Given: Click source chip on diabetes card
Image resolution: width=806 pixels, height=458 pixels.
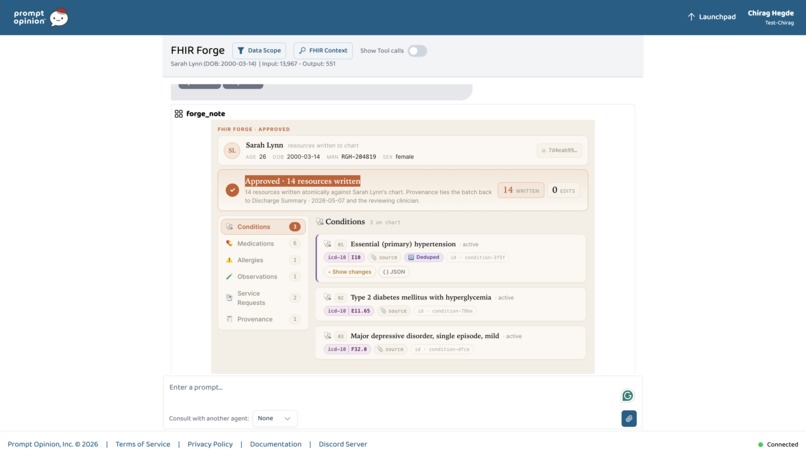Looking at the screenshot, I should tap(393, 311).
